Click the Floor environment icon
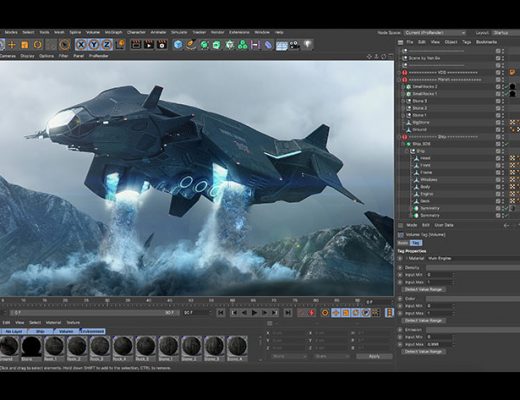The image size is (520, 400). [x=282, y=45]
